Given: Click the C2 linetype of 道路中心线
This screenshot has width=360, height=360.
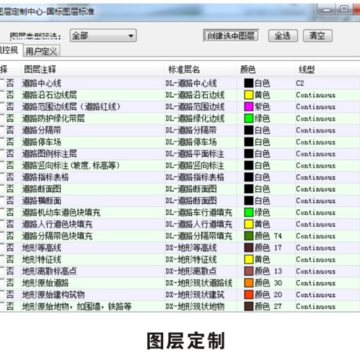Looking at the screenshot, I should [x=300, y=83].
